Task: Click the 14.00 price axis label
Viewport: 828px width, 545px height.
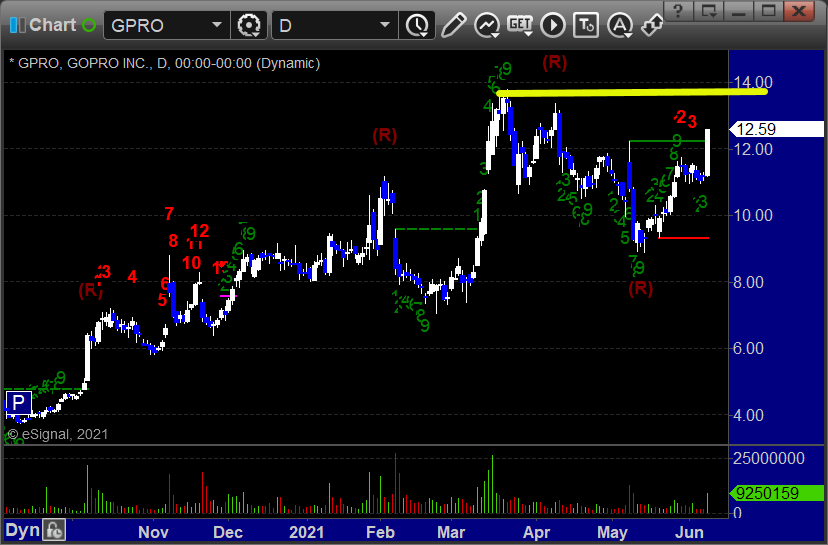Action: [753, 82]
